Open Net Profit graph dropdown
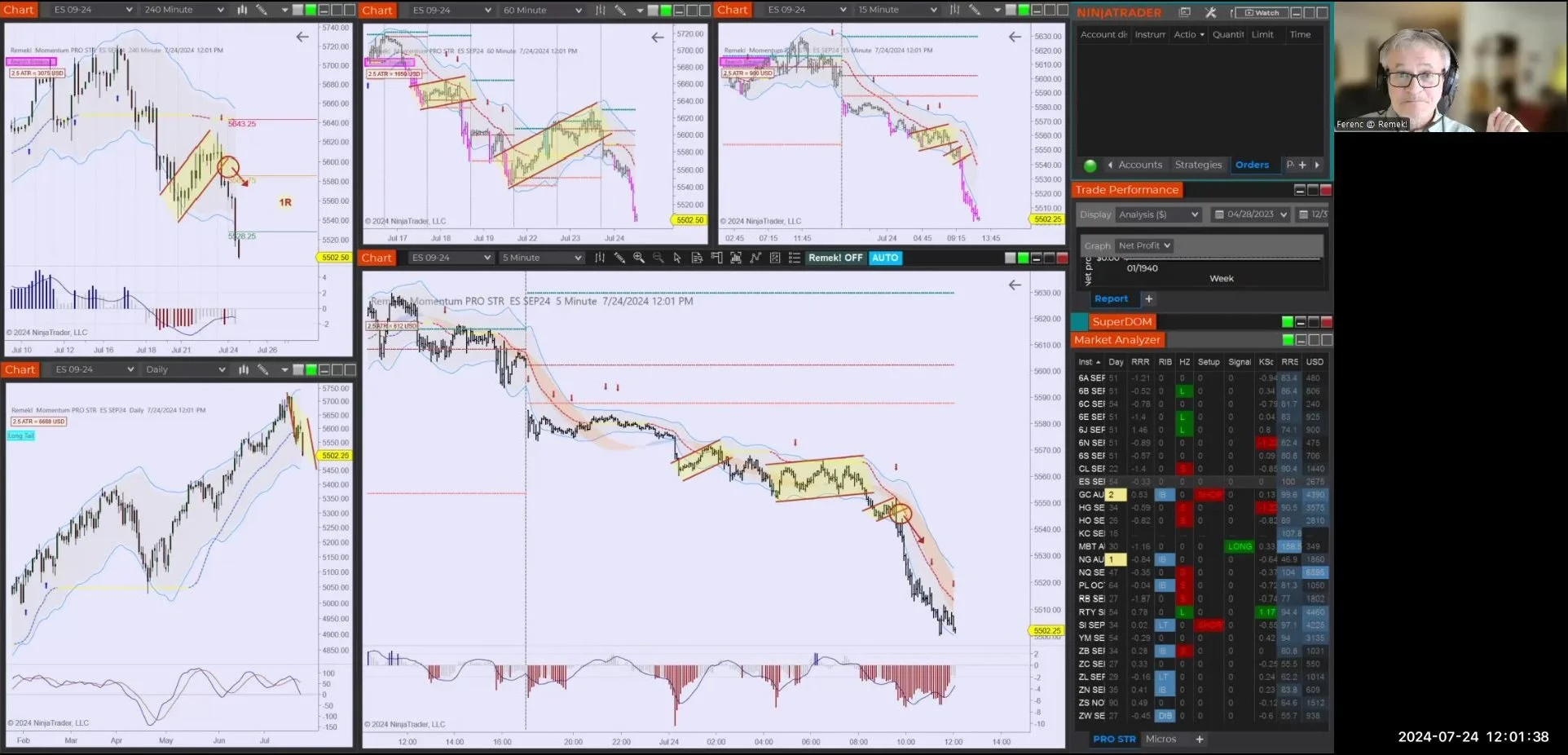This screenshot has width=1568, height=755. point(1144,245)
